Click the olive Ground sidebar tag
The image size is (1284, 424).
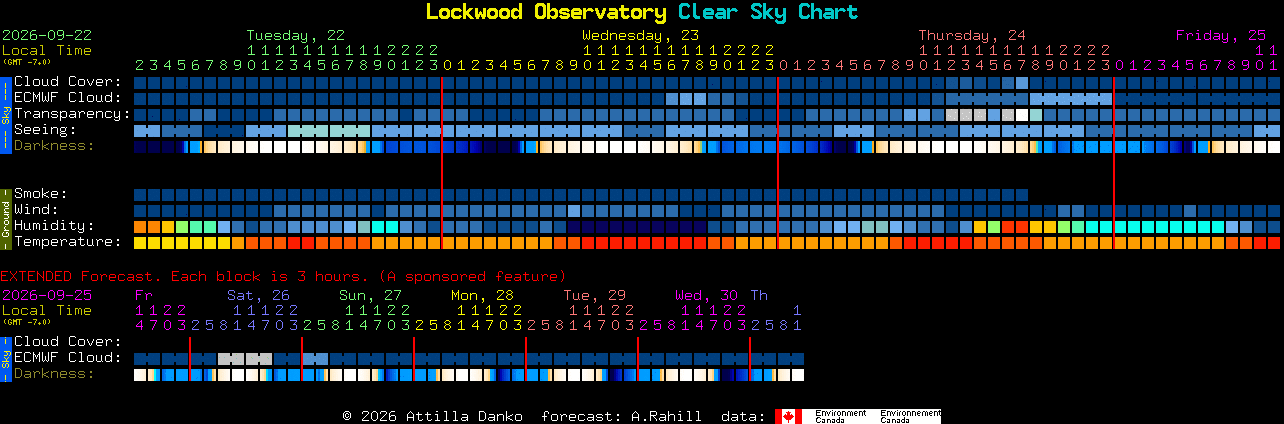coord(5,218)
